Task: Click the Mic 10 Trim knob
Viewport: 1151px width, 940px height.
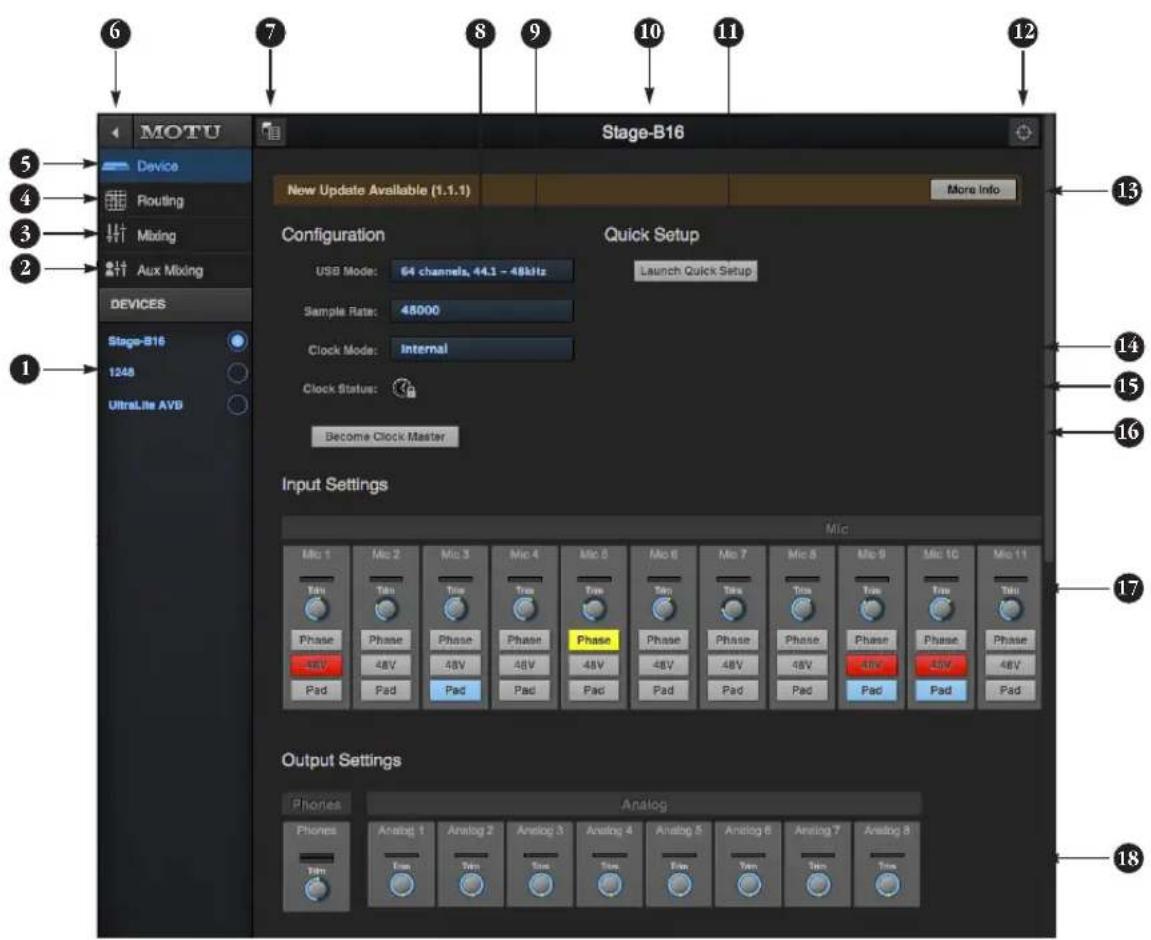Action: [x=940, y=608]
